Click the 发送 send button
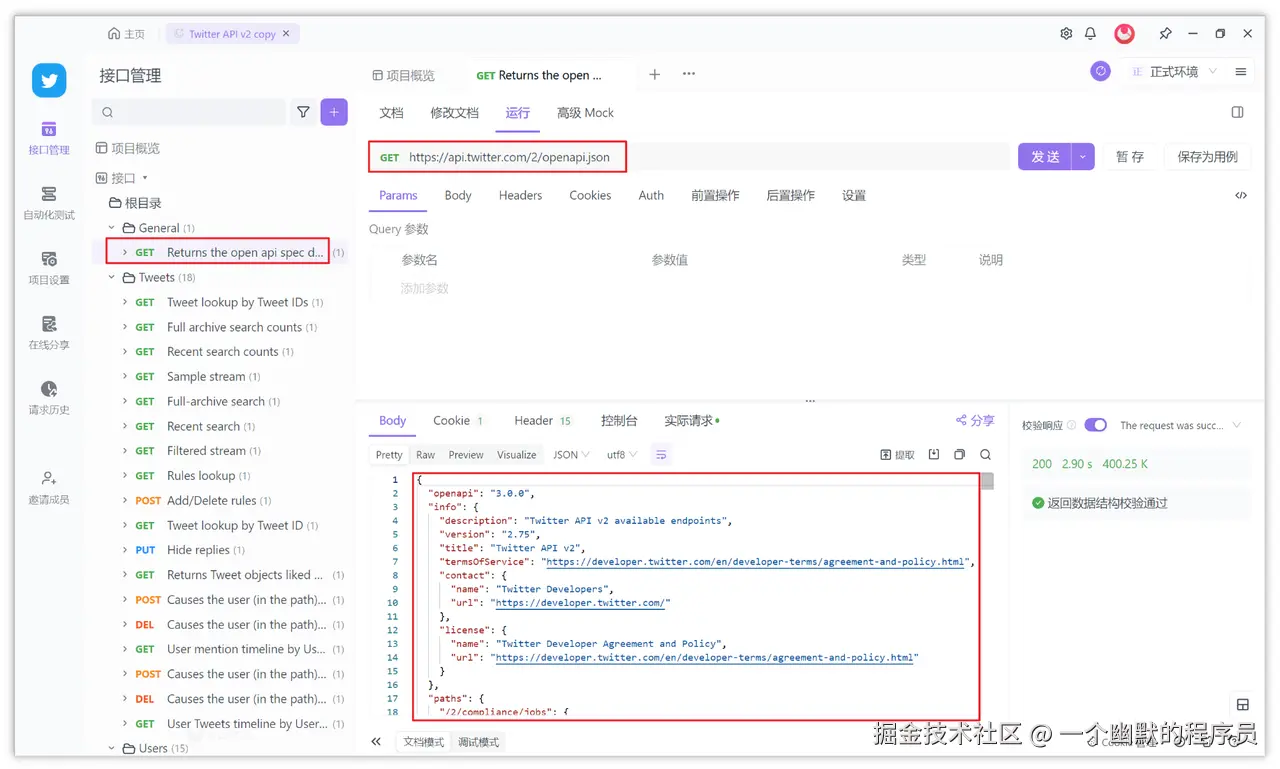 pos(1045,157)
